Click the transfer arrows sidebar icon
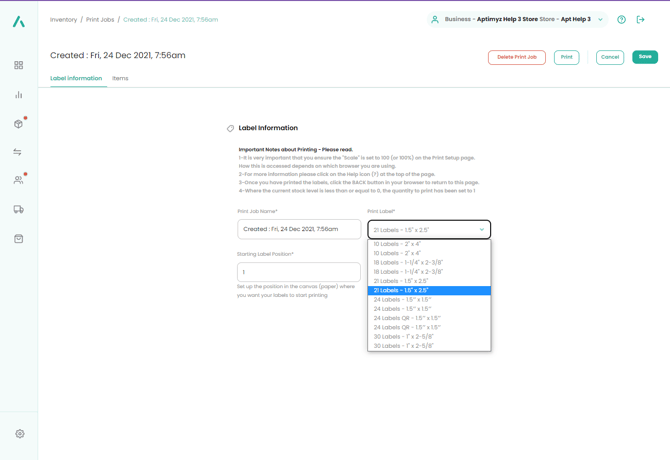 pyautogui.click(x=18, y=152)
